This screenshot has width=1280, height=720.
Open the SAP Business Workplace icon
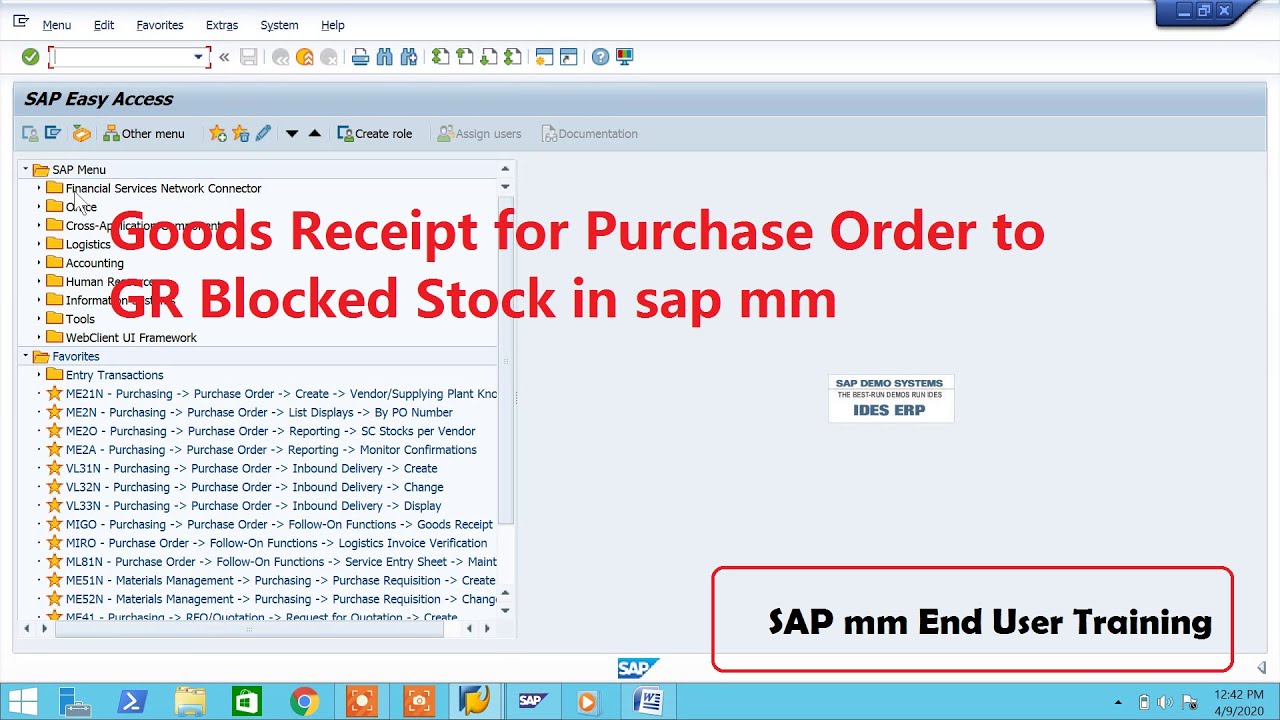(x=81, y=133)
